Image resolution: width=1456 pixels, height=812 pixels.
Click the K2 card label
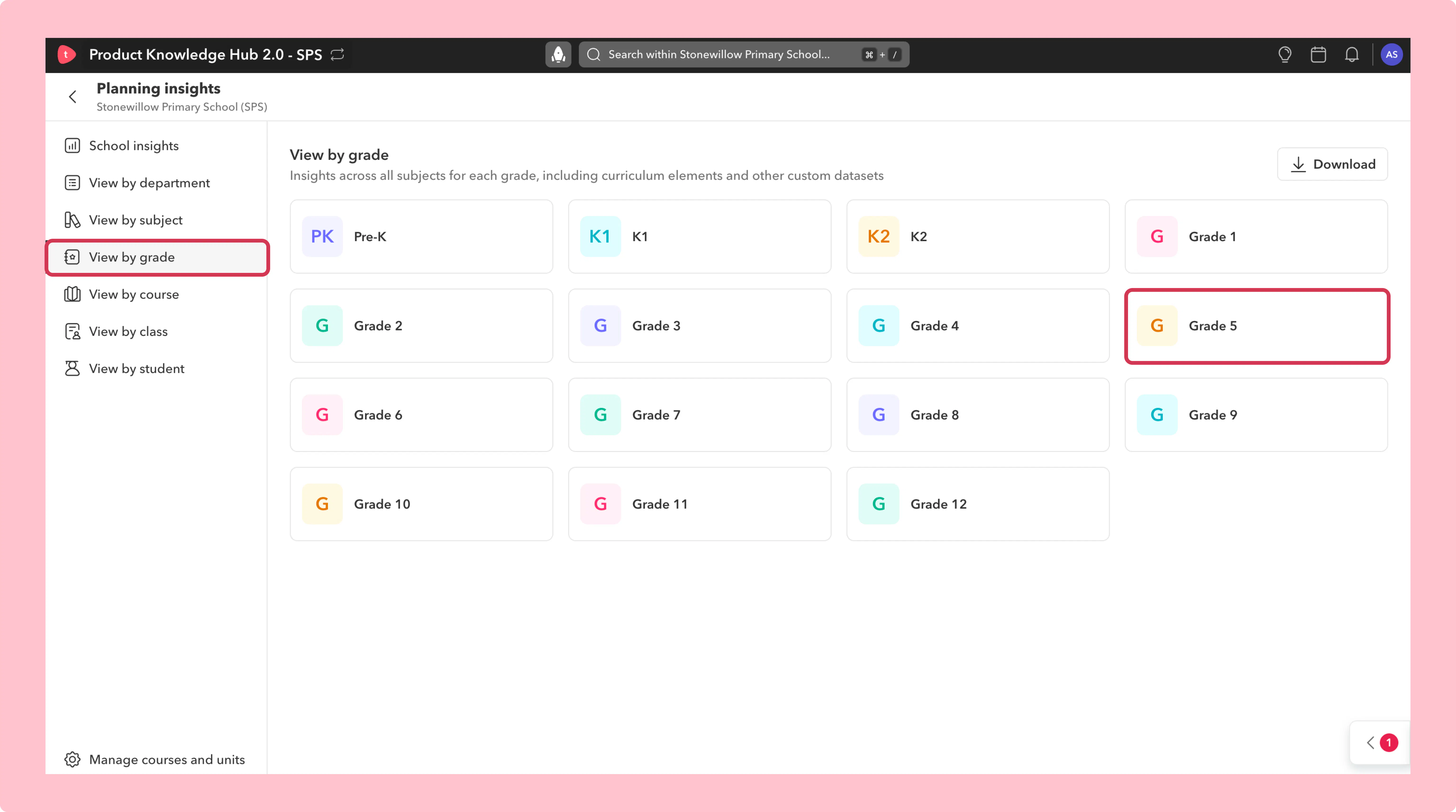919,237
